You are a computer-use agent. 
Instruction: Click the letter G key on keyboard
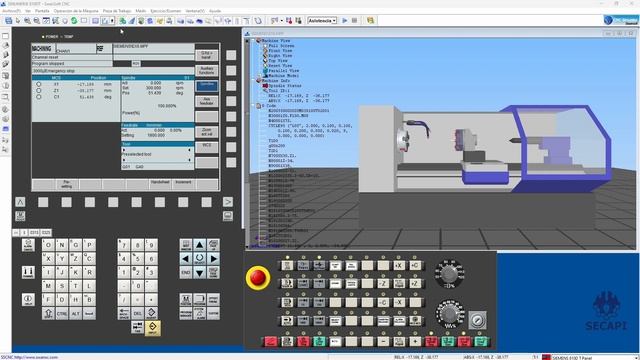pos(76,245)
